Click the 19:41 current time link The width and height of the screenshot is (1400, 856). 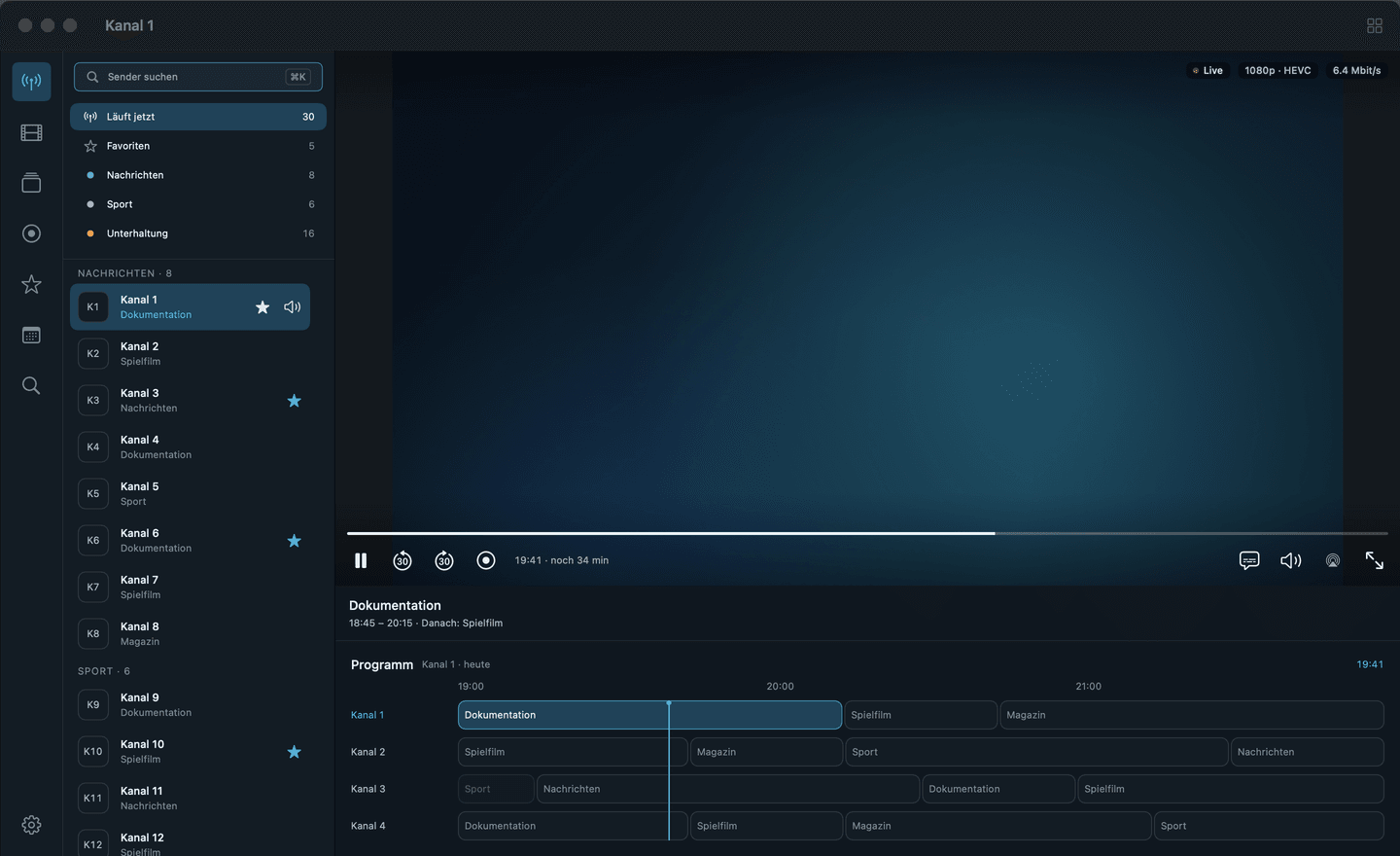(1370, 664)
